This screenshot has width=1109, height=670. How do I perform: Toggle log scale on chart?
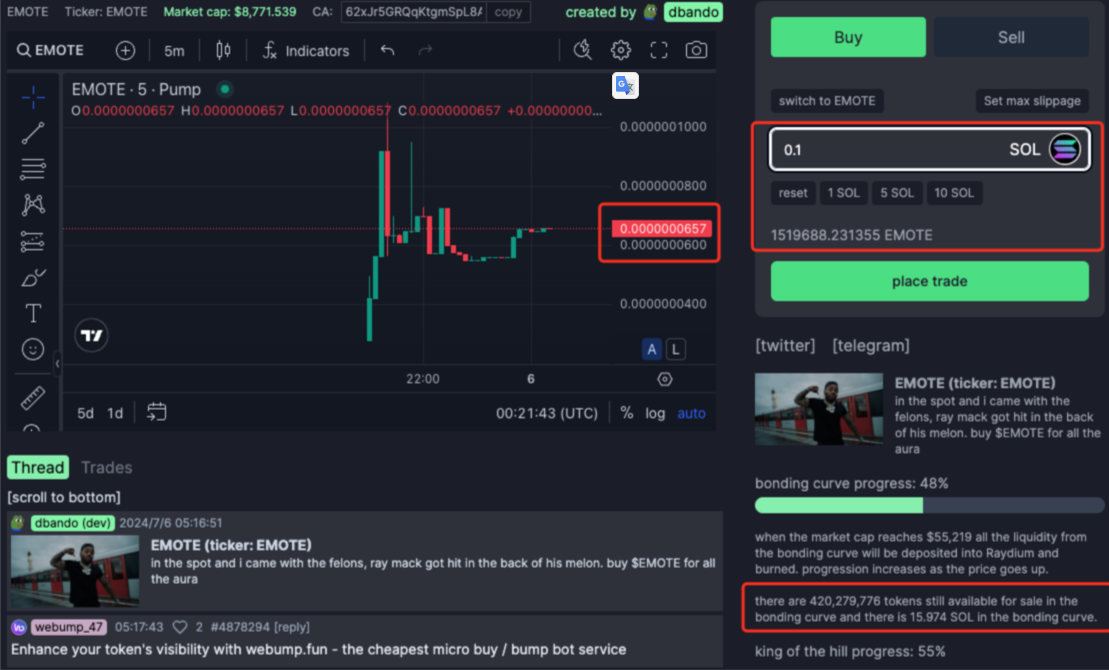655,413
